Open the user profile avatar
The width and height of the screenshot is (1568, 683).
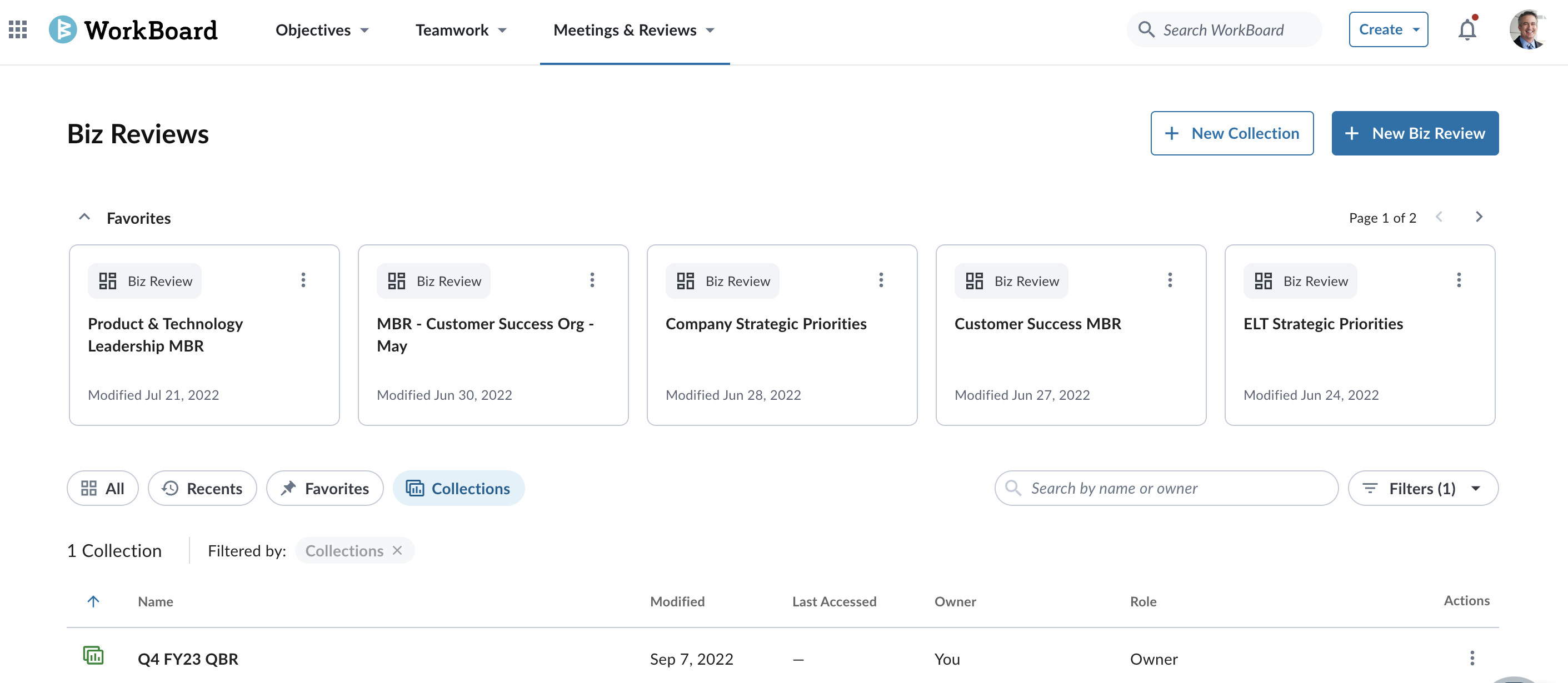[x=1527, y=29]
